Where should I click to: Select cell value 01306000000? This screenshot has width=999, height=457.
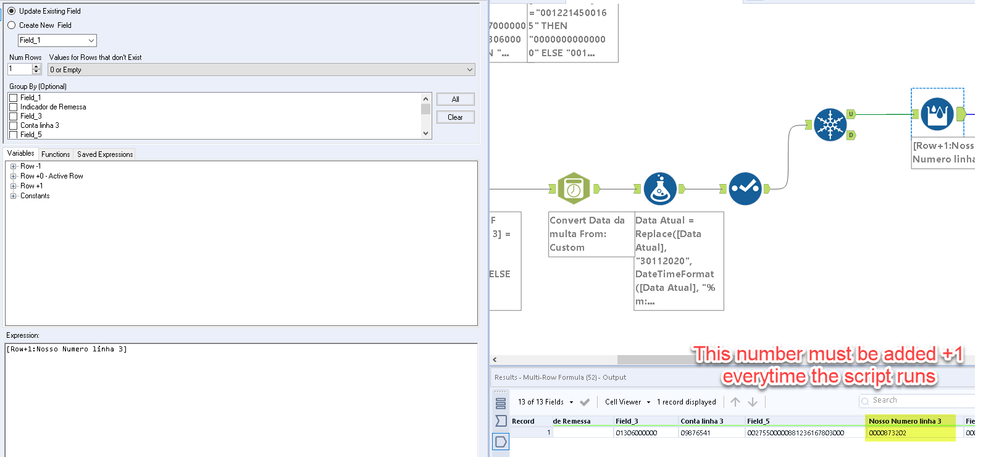click(646, 433)
